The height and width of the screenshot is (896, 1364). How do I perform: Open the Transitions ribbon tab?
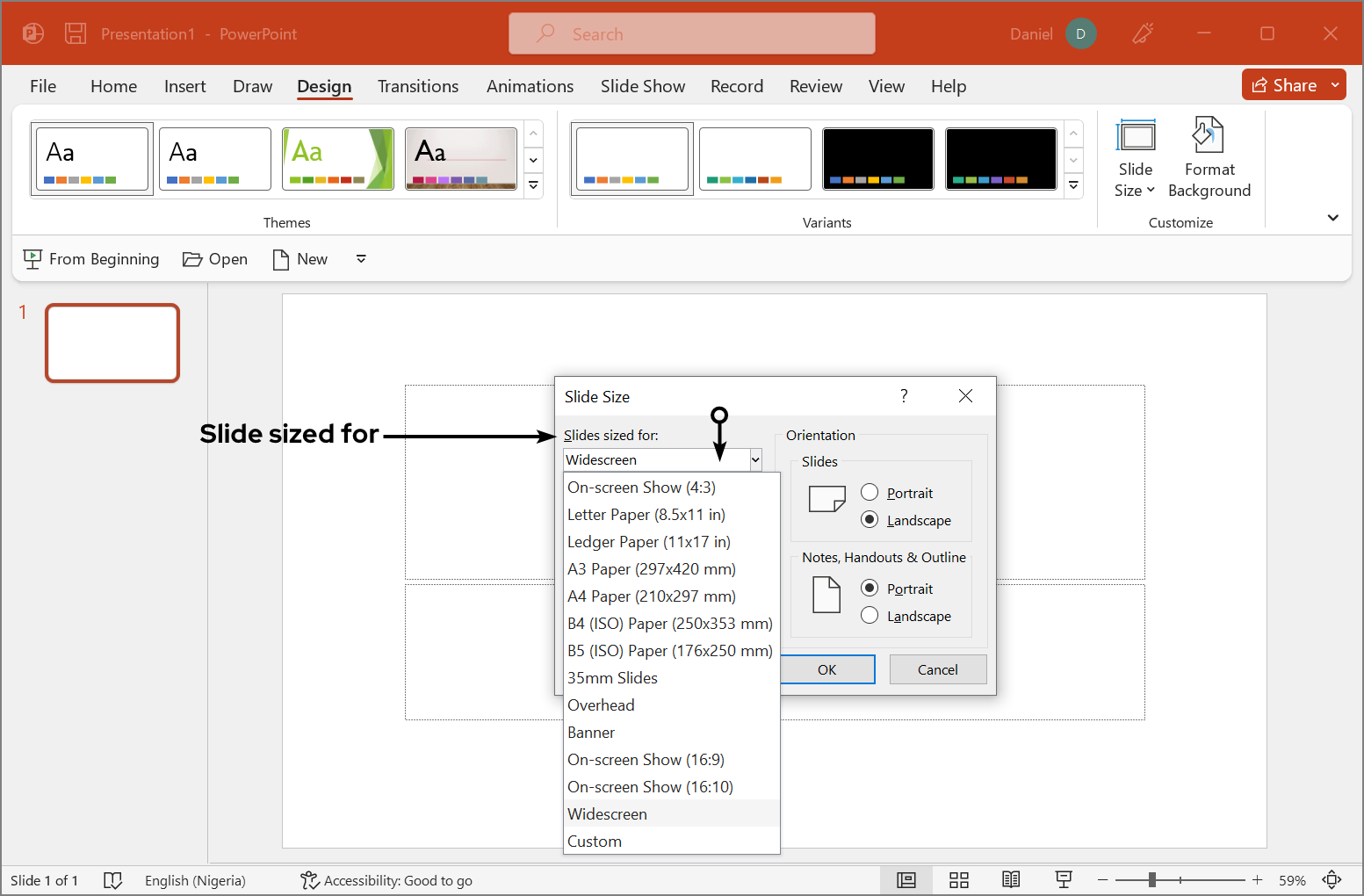(418, 86)
